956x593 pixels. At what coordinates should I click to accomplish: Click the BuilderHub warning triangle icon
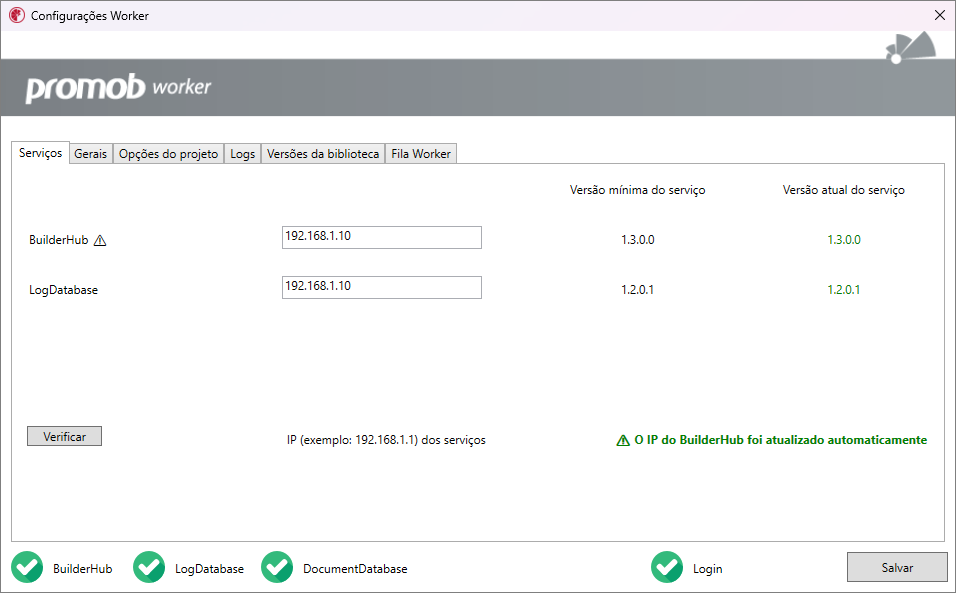100,241
